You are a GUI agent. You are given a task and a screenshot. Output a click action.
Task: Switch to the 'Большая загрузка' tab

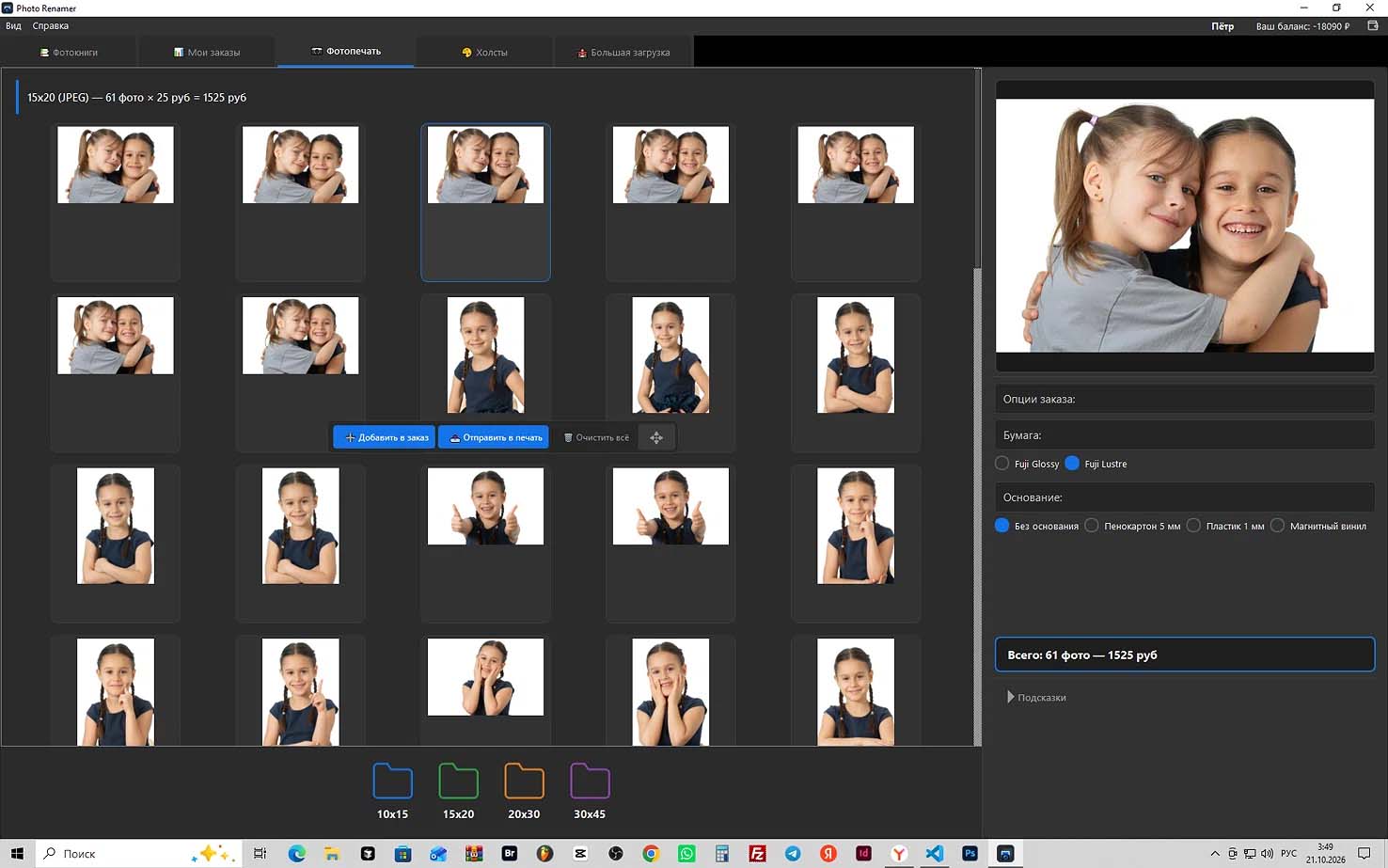click(623, 53)
